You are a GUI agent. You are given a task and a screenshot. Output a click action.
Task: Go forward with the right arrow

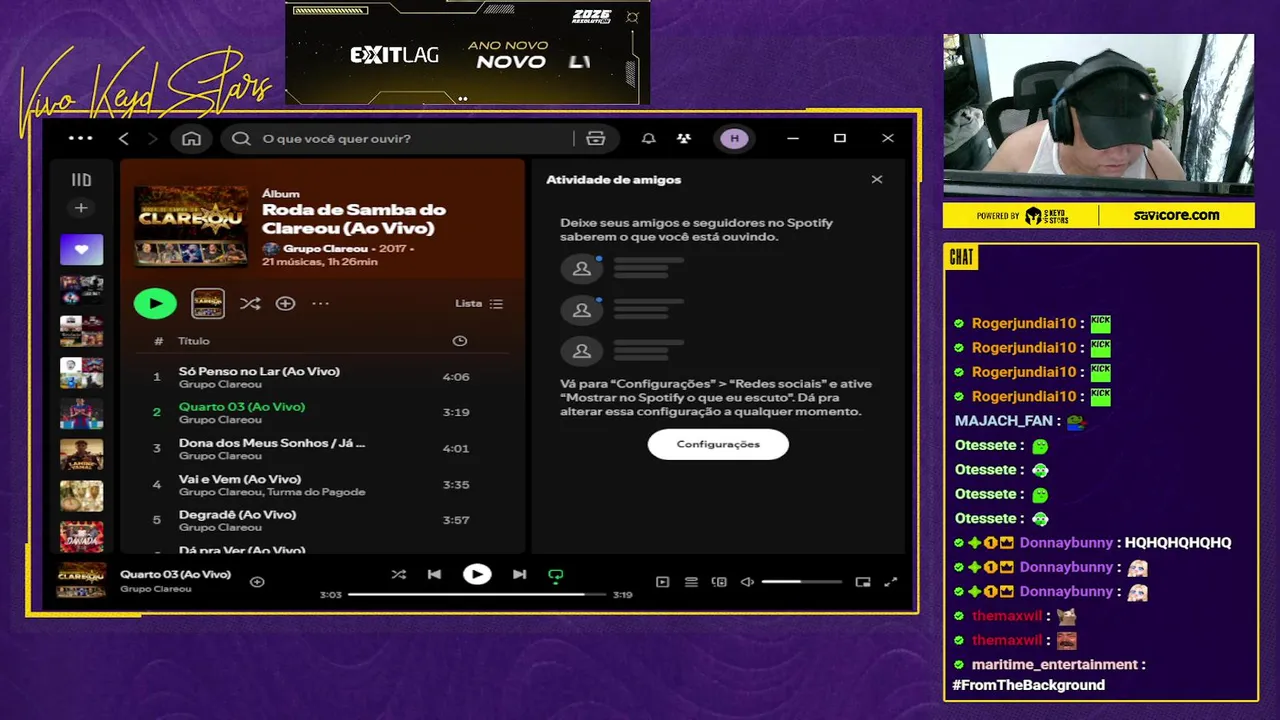152,138
